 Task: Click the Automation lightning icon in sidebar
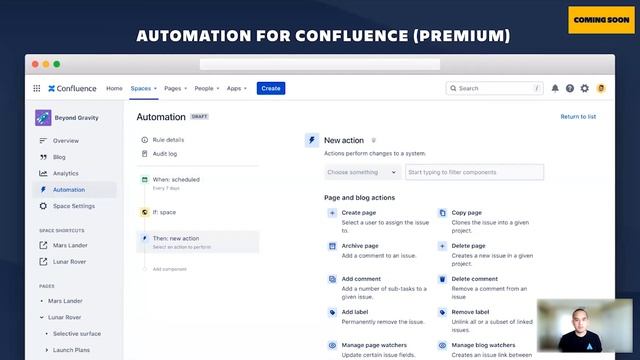43,190
